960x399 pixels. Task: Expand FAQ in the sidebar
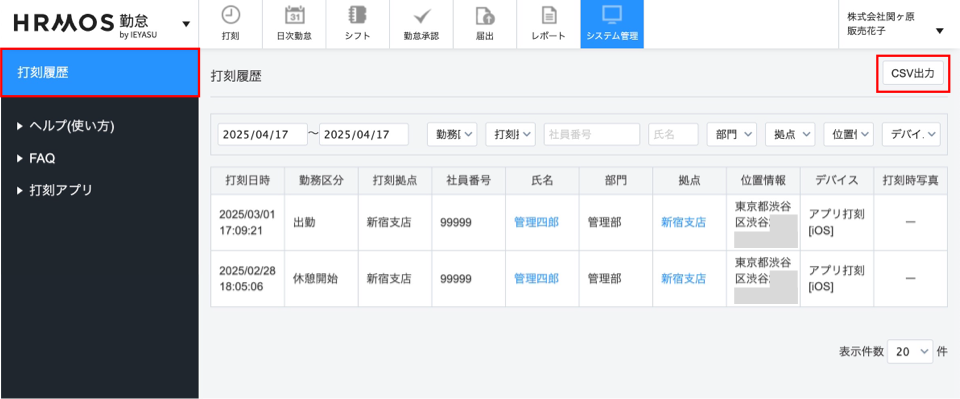click(36, 158)
